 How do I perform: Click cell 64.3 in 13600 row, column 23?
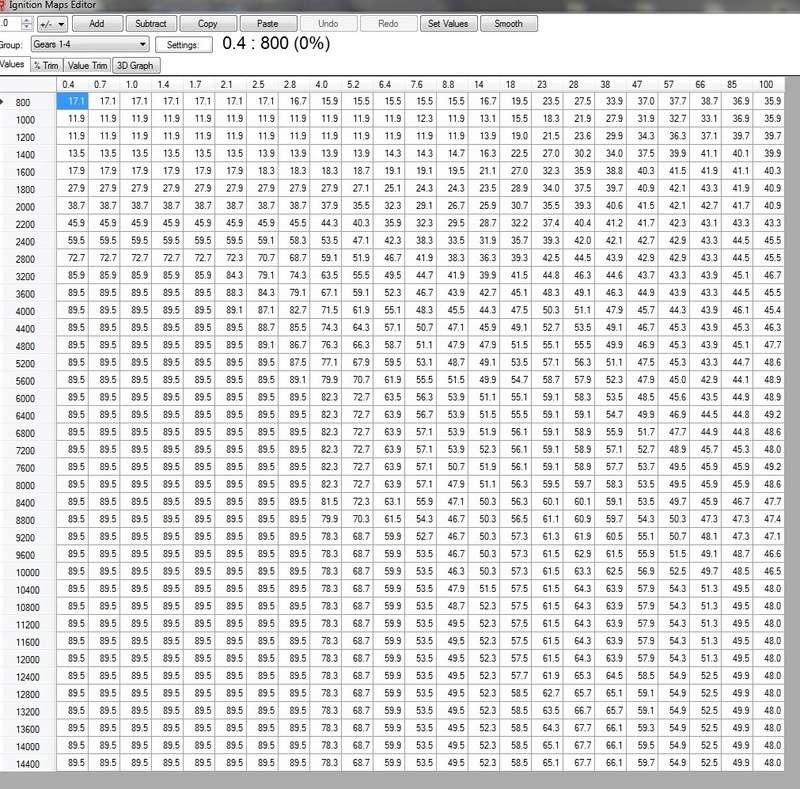click(x=547, y=728)
